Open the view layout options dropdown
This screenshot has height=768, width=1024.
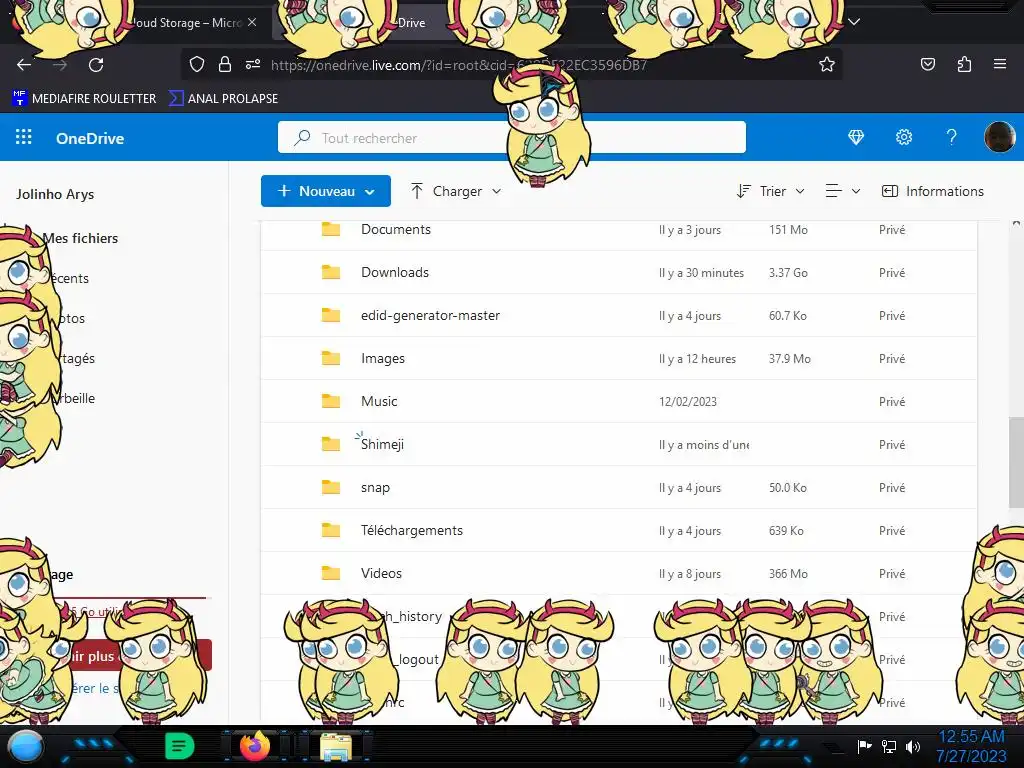(842, 191)
